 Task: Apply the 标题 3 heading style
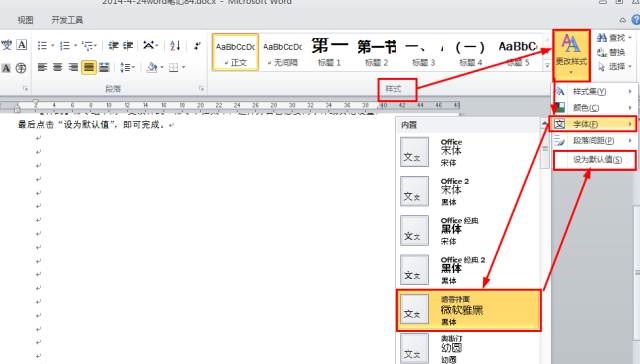point(423,53)
